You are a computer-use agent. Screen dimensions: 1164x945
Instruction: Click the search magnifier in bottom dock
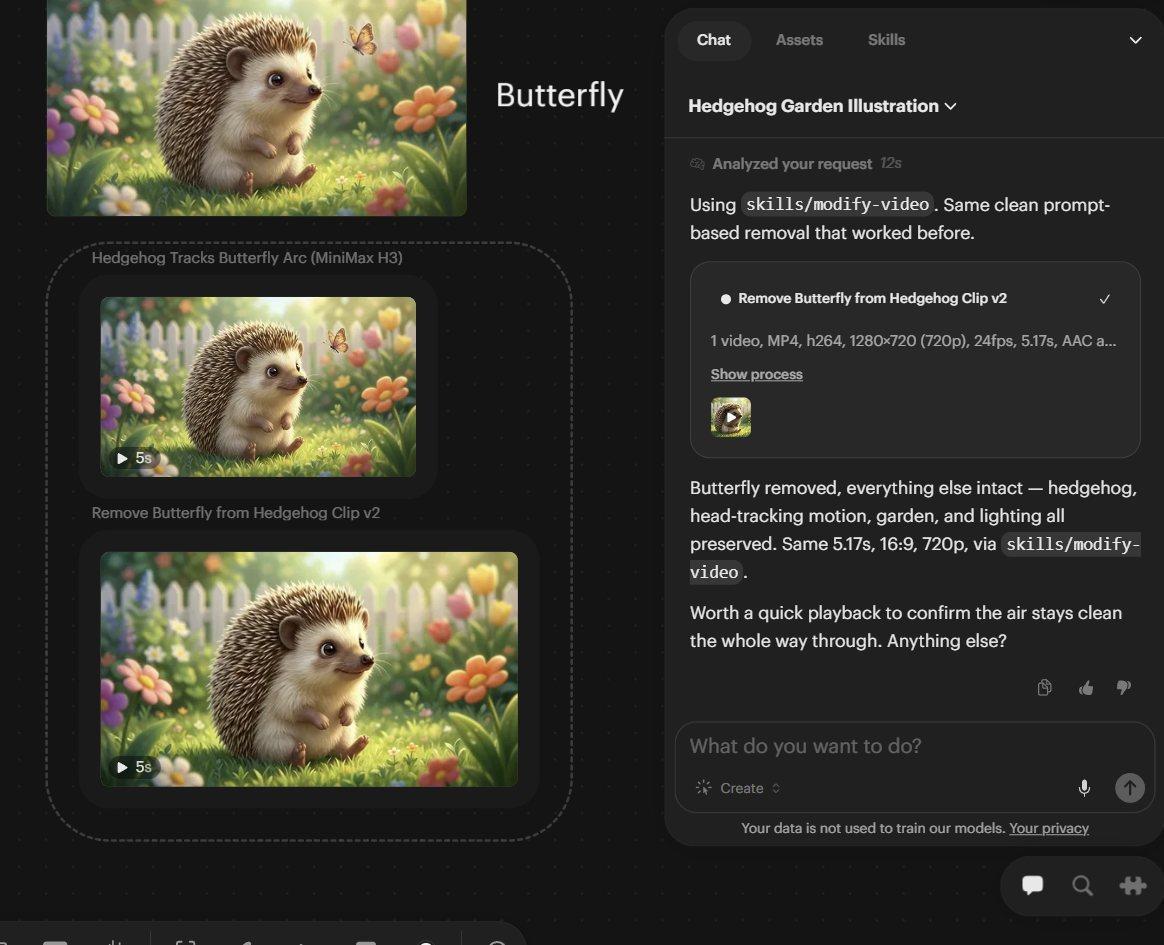click(1082, 885)
